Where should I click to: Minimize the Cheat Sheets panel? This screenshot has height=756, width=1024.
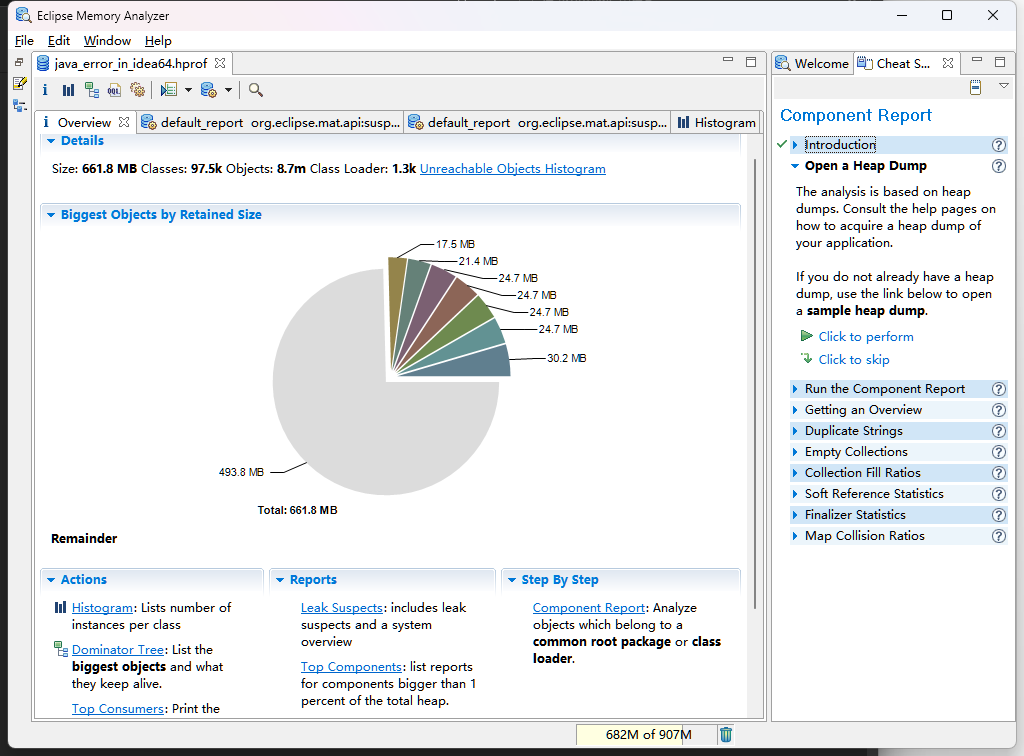click(977, 60)
